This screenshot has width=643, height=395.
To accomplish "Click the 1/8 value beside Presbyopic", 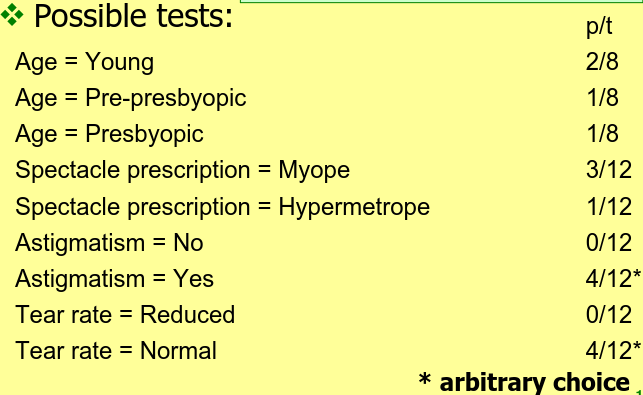I will pos(602,134).
